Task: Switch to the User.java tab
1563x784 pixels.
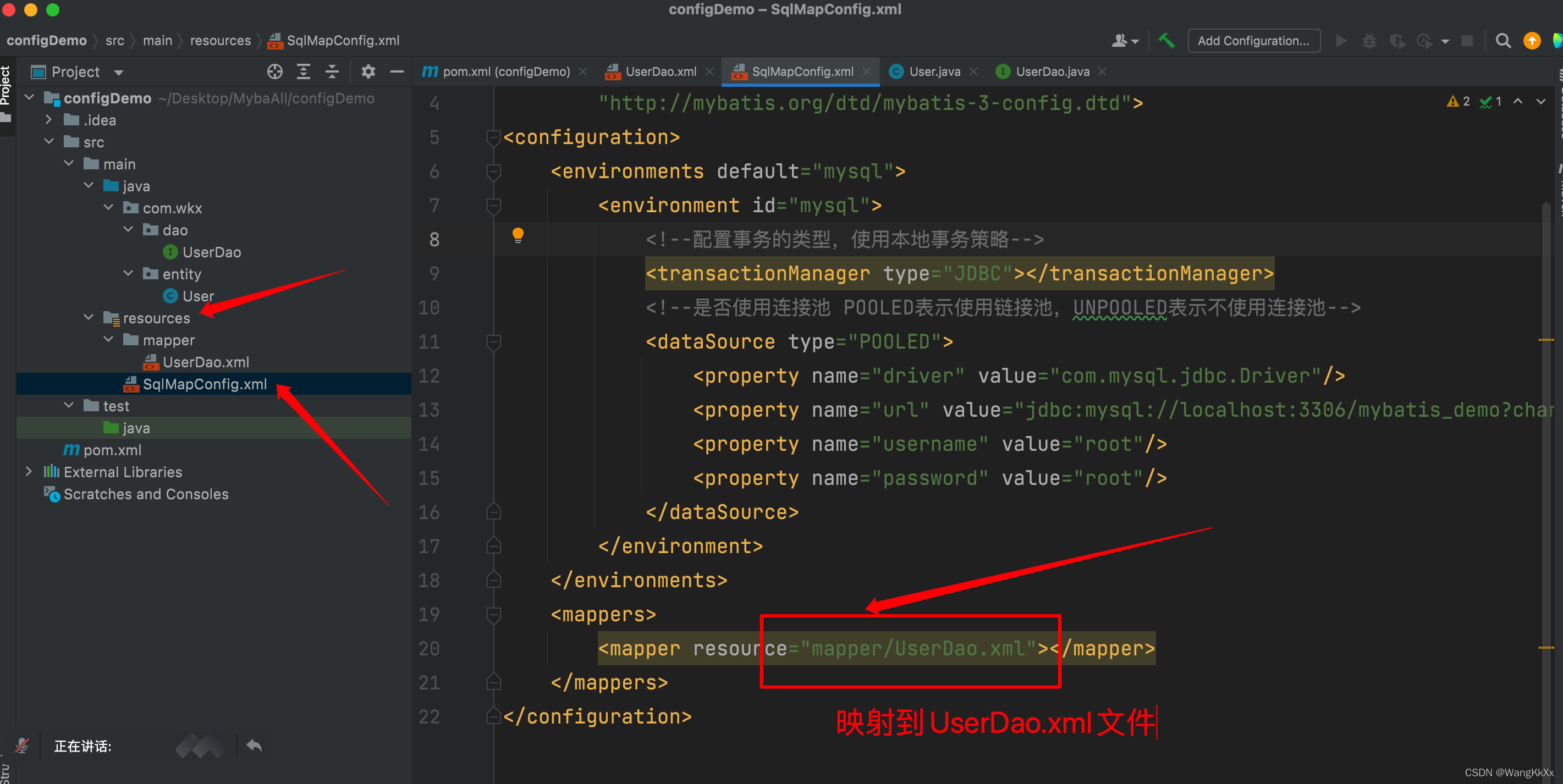Action: (x=934, y=71)
